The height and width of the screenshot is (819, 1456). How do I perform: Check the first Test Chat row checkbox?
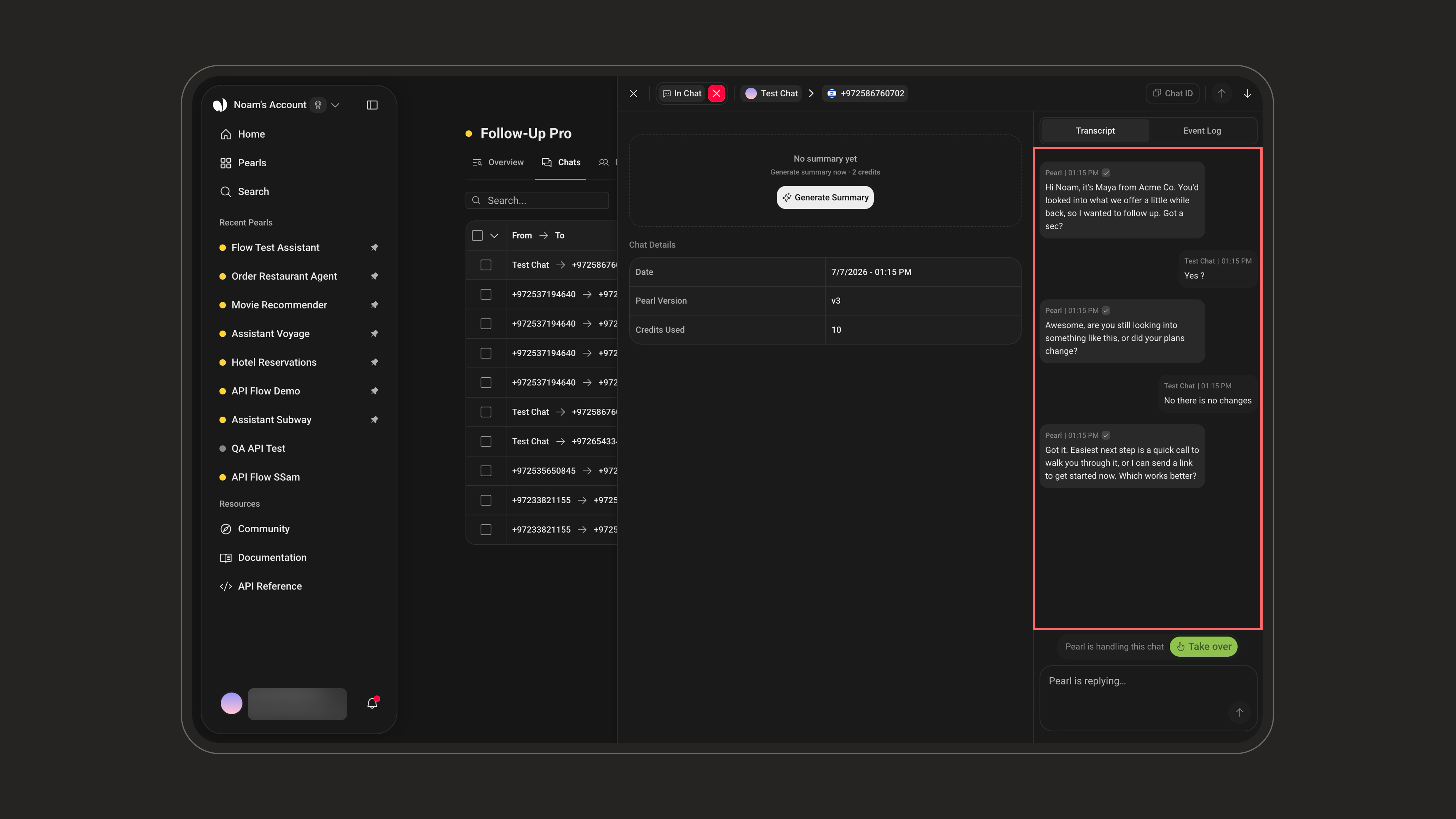point(486,265)
